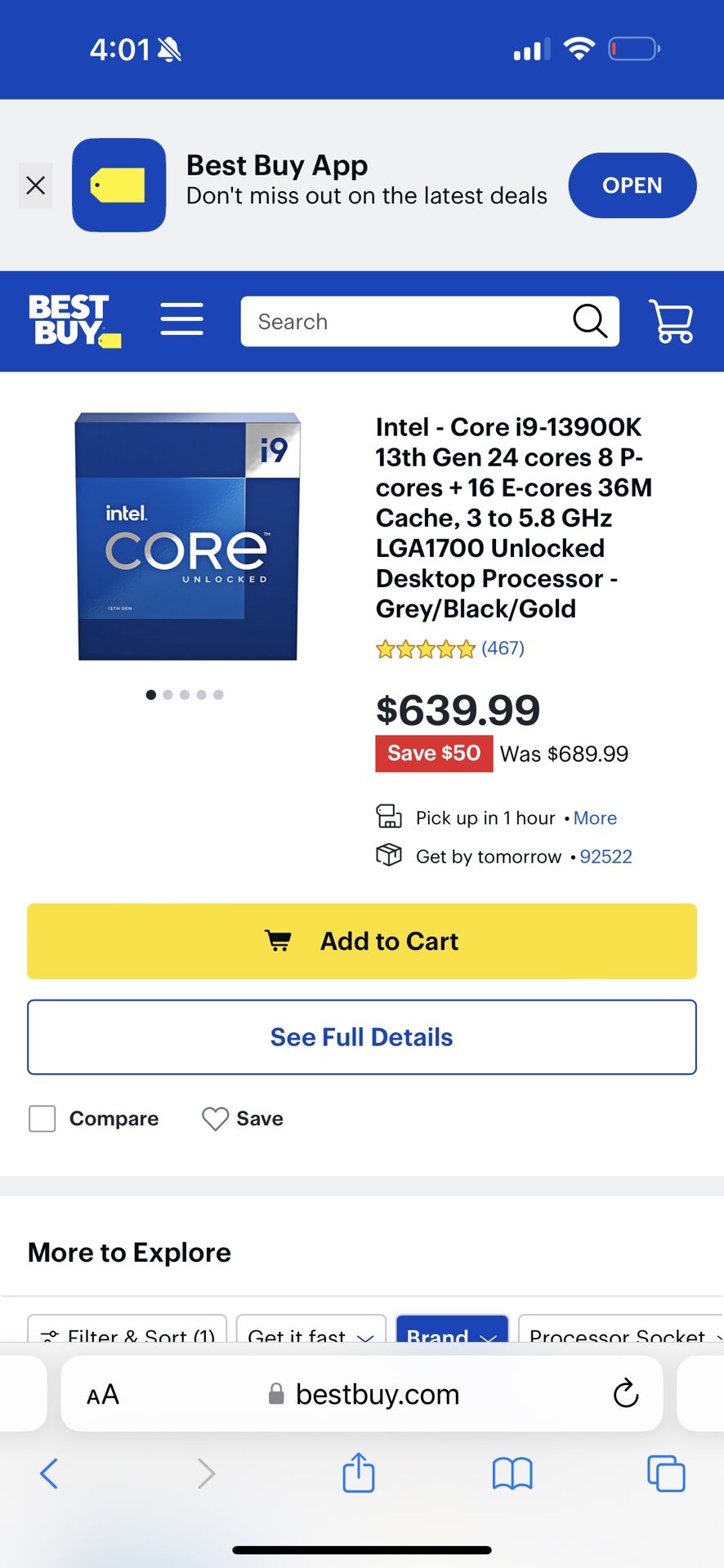
Task: Tap Safari's share icon
Action: 358,1474
